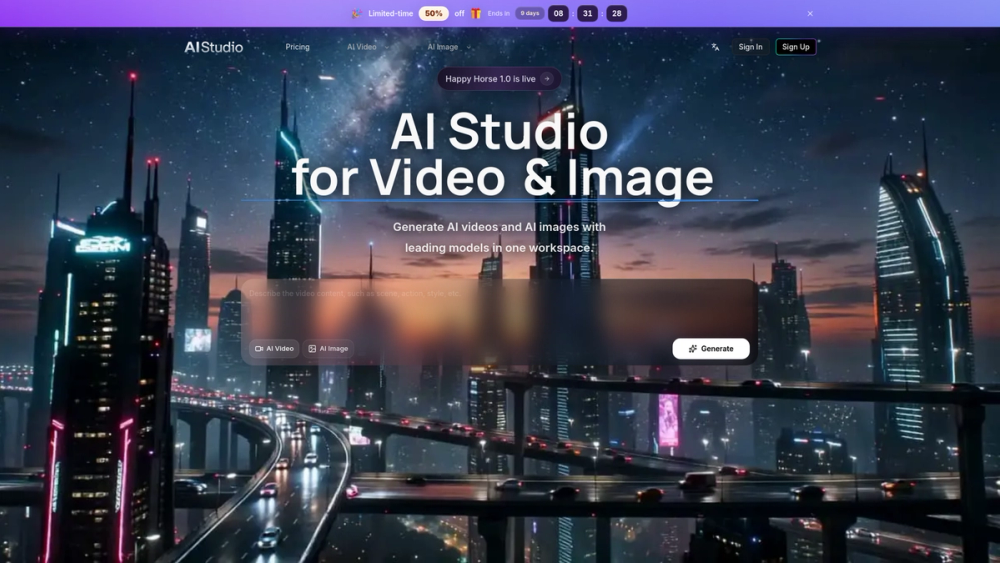Open the language translation icon
The width and height of the screenshot is (1000, 563).
(715, 47)
